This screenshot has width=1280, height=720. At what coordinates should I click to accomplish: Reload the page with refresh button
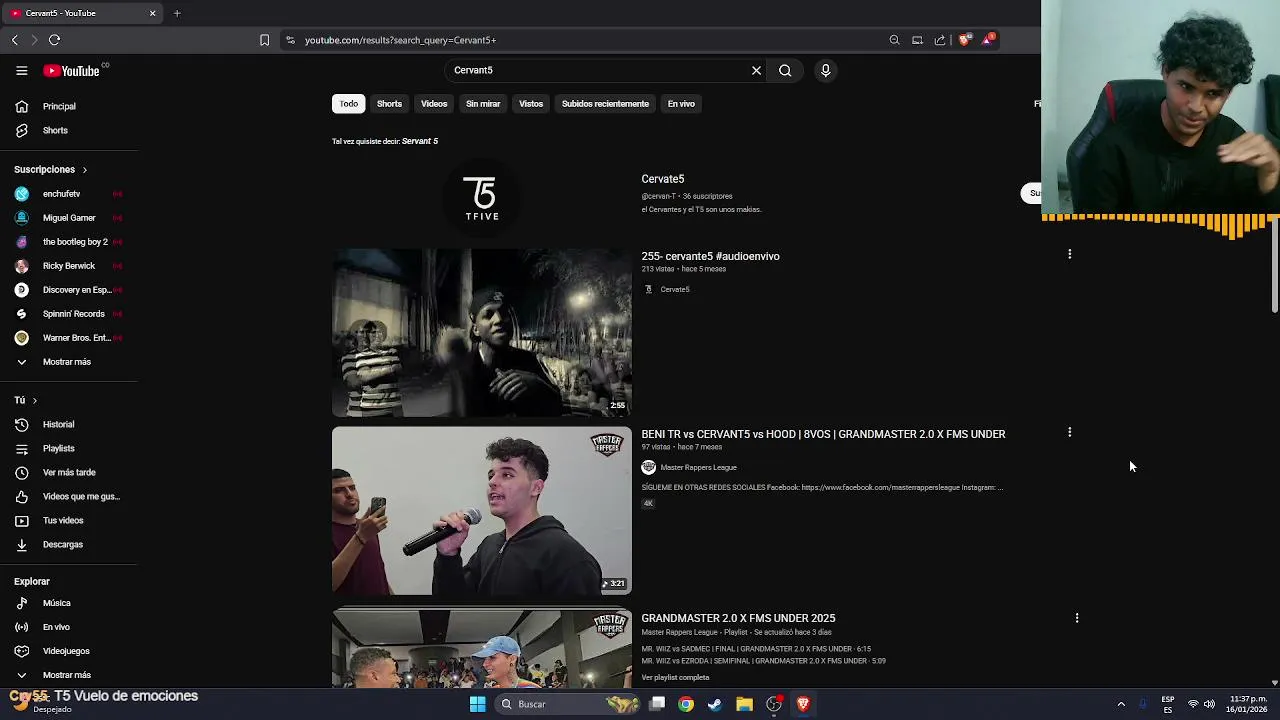click(x=54, y=40)
